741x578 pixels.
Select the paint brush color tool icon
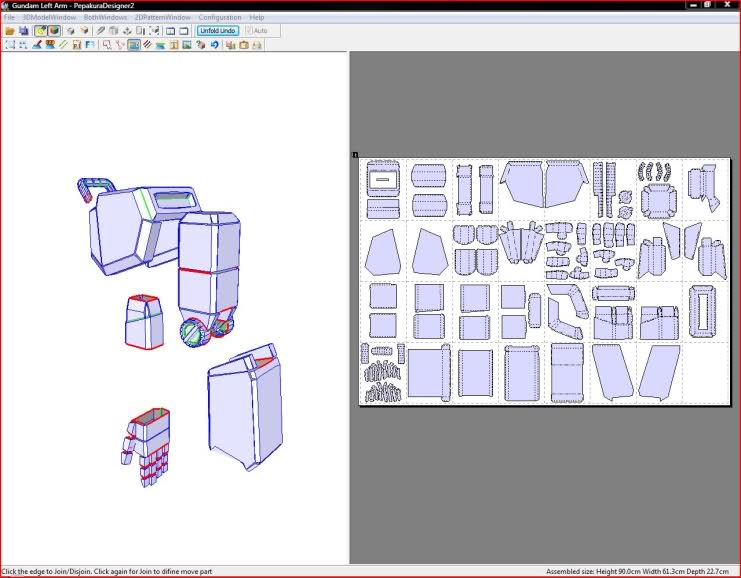37,45
